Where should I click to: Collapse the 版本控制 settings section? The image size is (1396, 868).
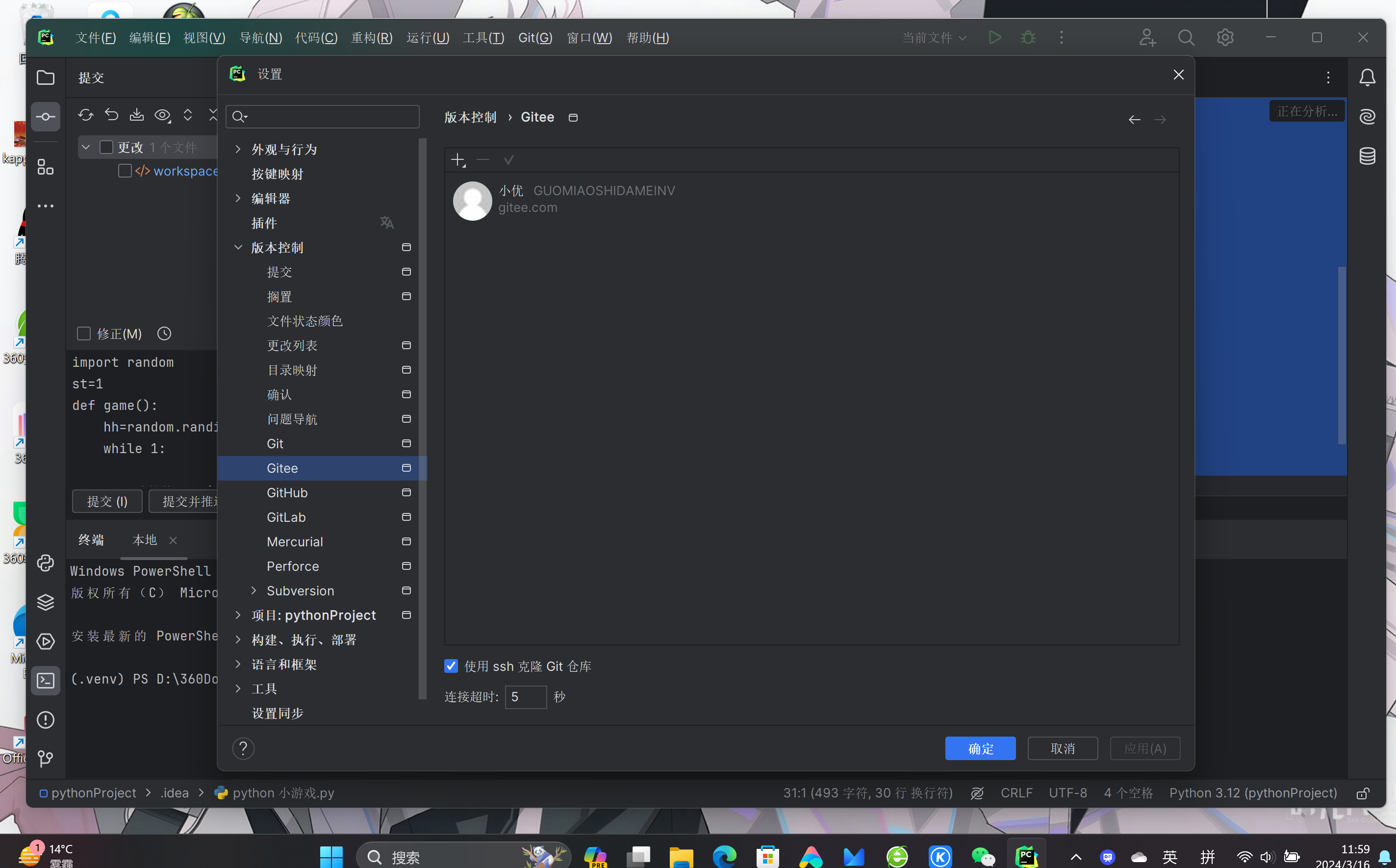pyautogui.click(x=238, y=248)
